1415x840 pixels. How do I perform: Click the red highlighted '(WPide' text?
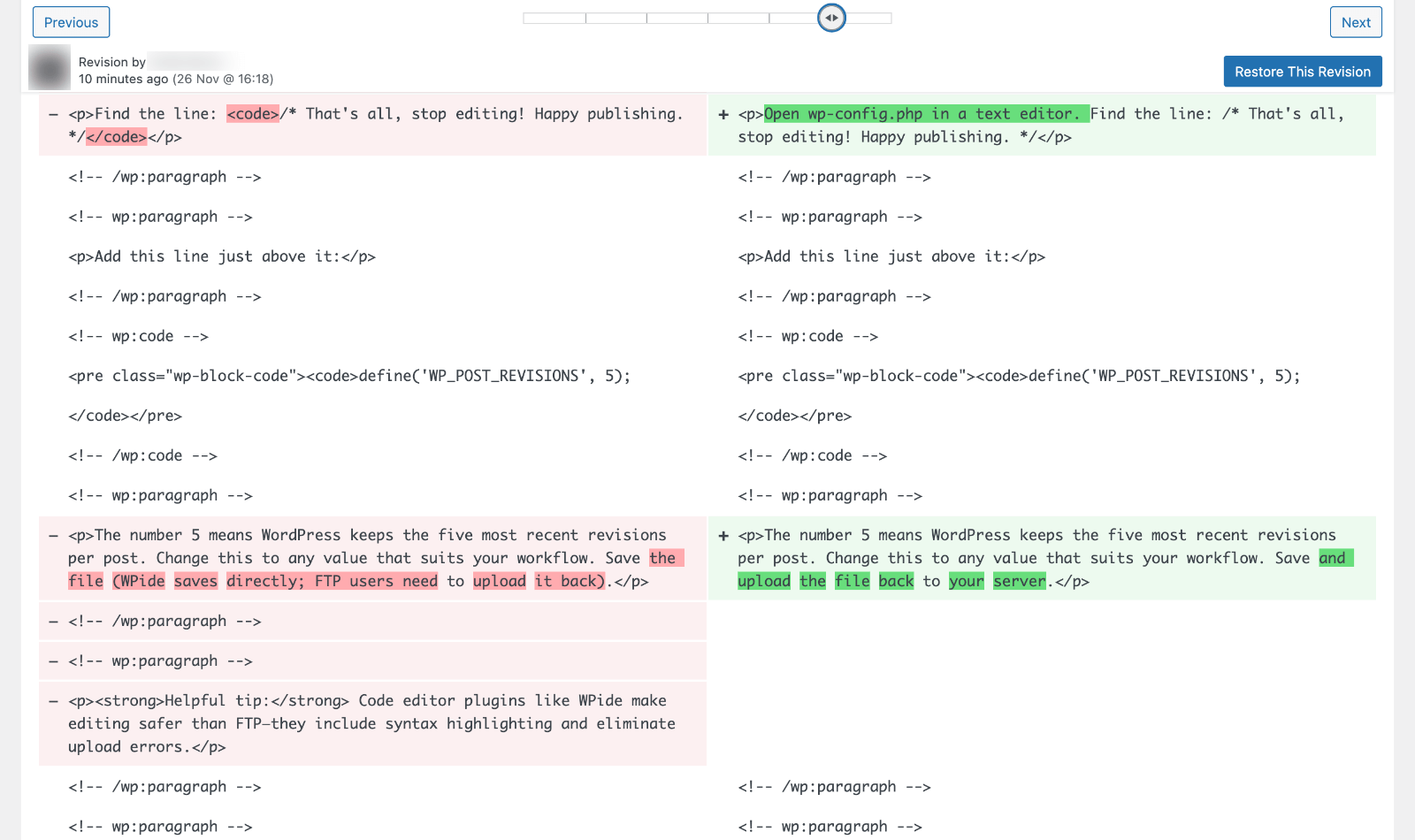point(139,581)
